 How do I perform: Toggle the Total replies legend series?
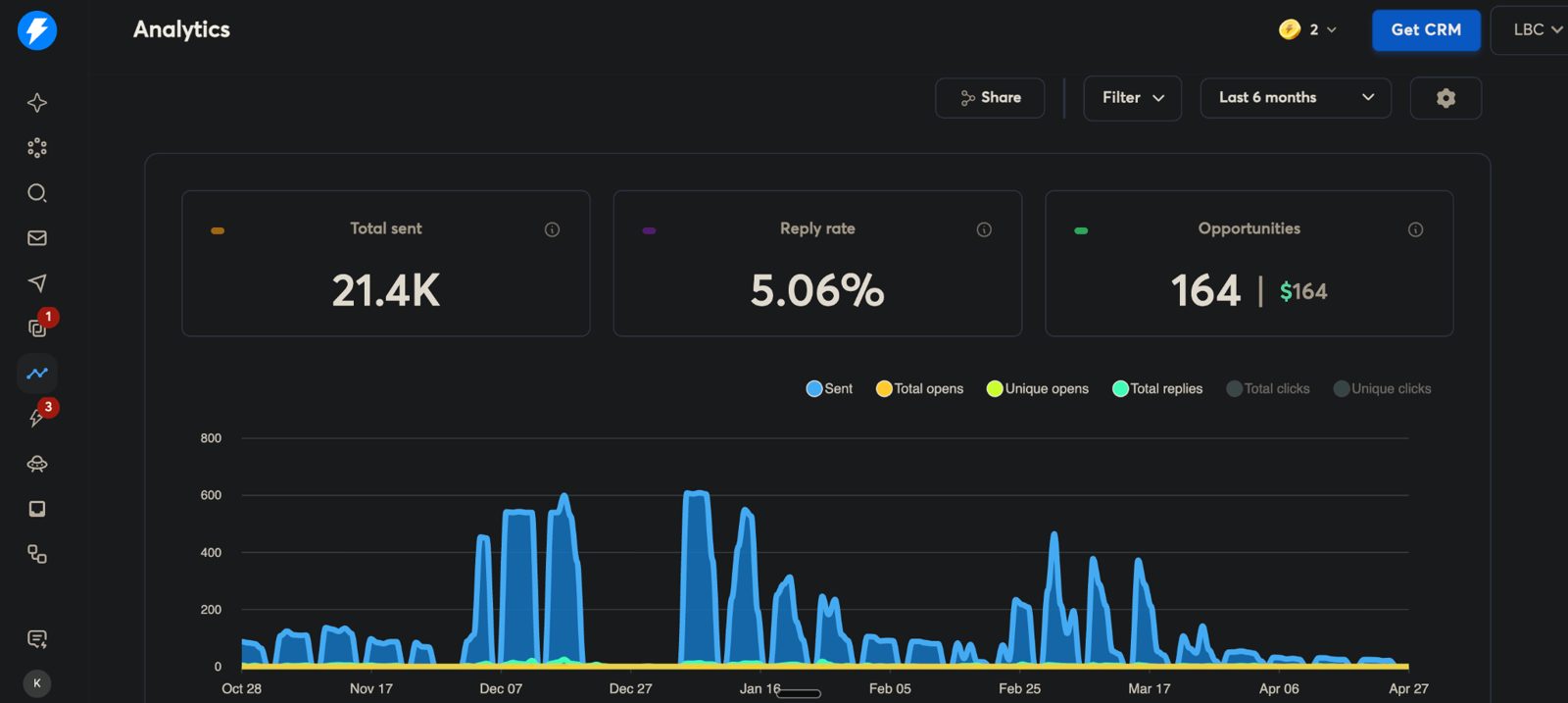pos(1157,388)
